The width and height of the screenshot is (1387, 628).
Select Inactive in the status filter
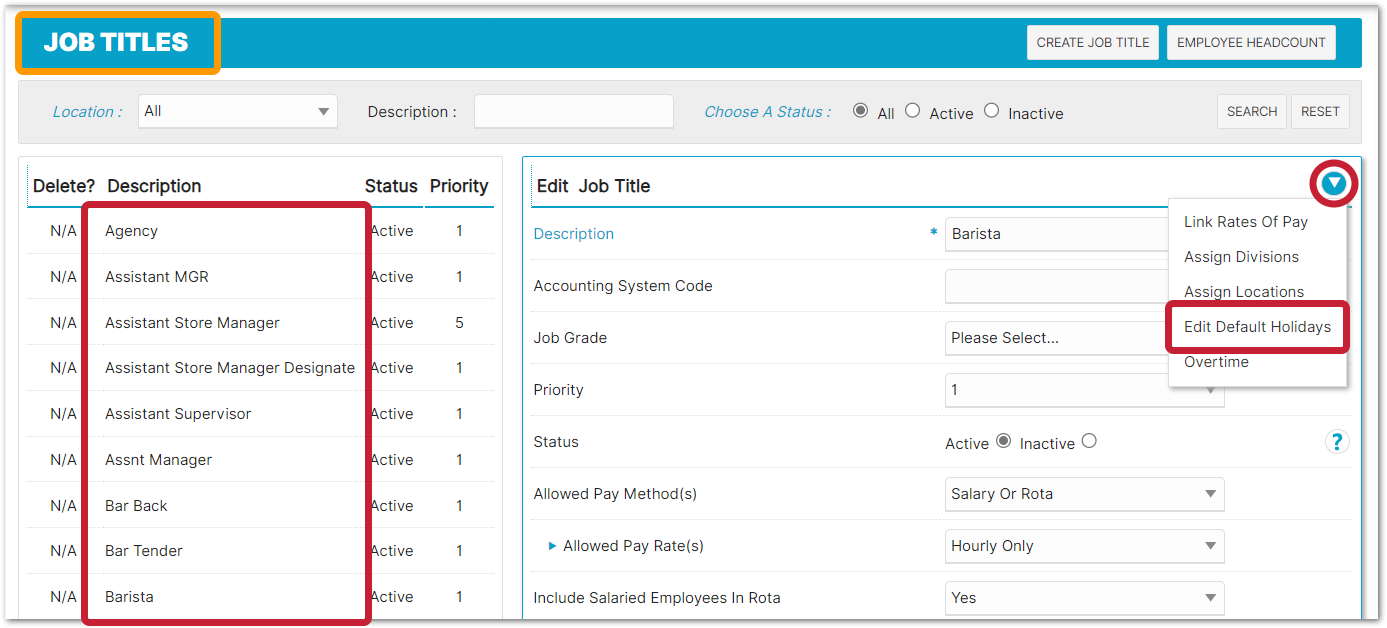tap(991, 111)
